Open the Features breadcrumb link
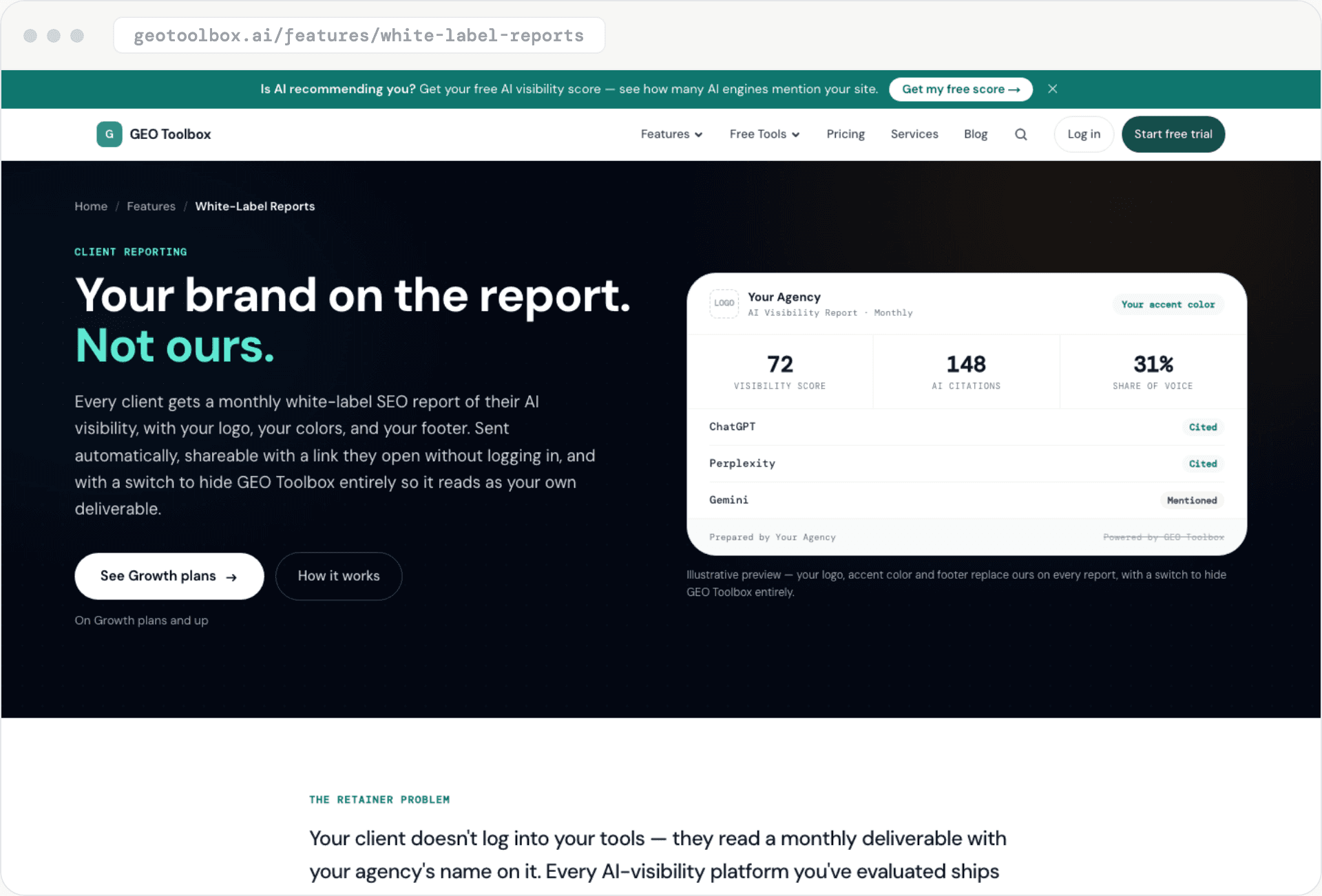The height and width of the screenshot is (896, 1322). coord(151,206)
